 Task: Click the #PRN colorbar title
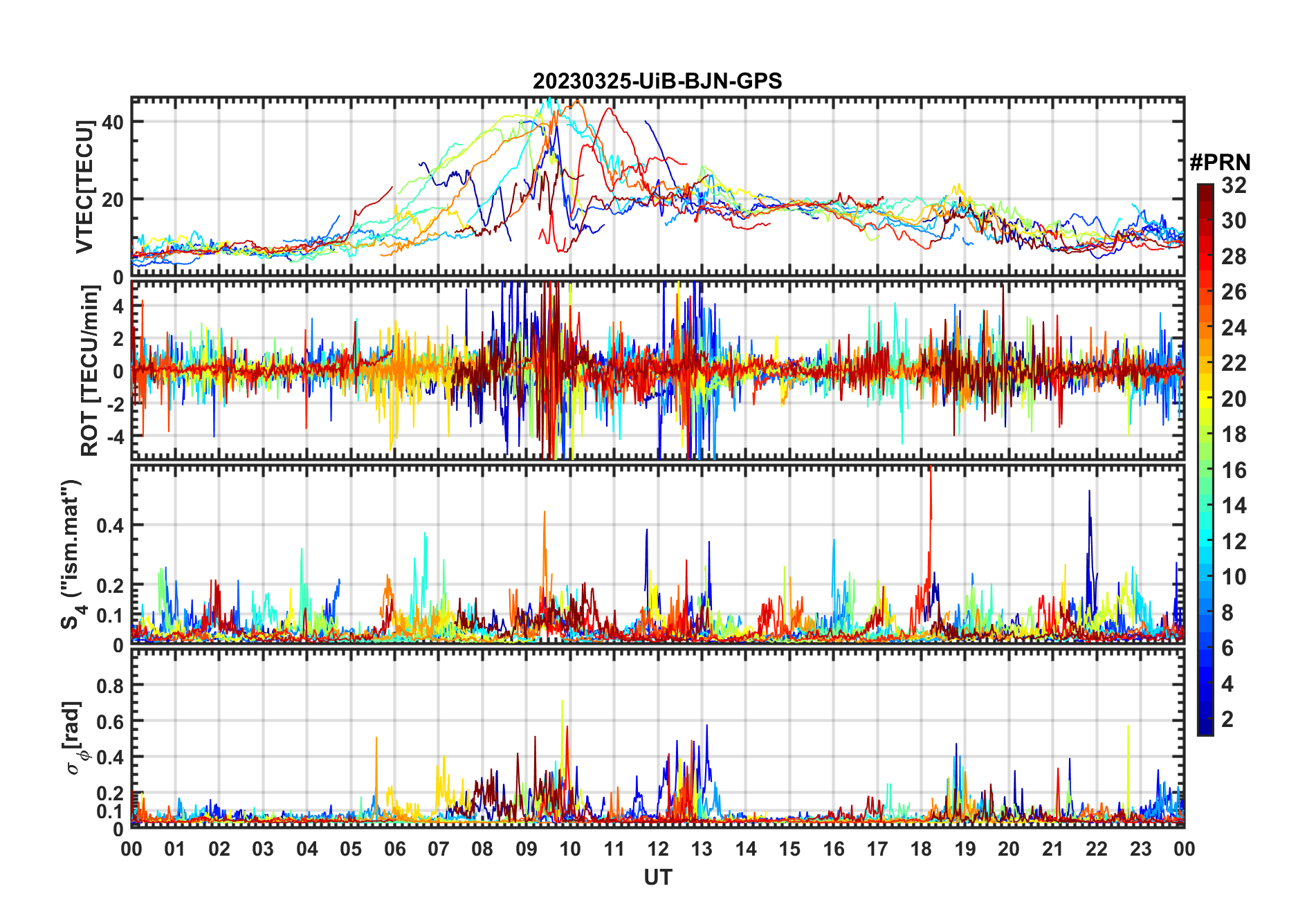1220,163
